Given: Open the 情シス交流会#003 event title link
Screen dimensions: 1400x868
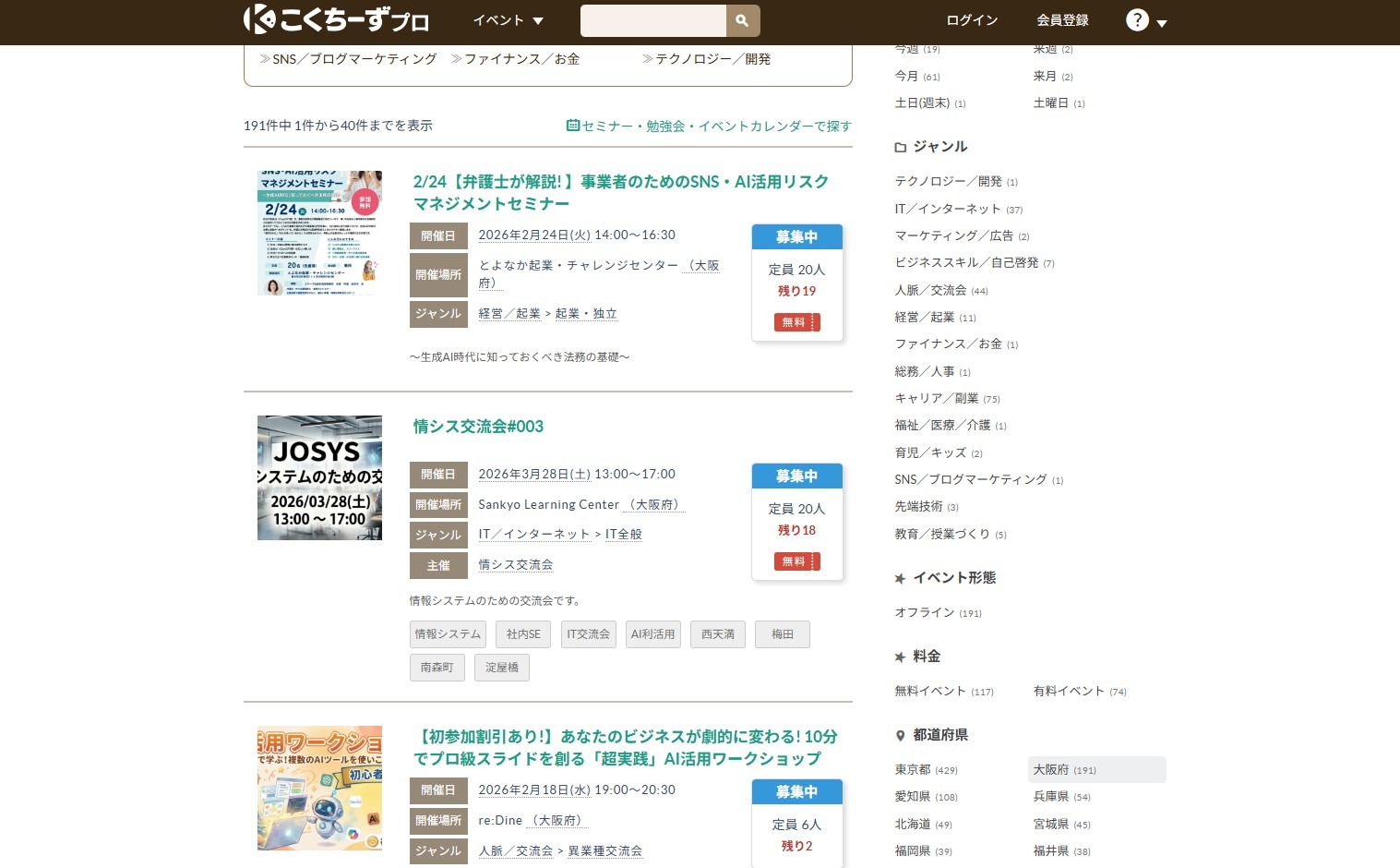Looking at the screenshot, I should point(478,427).
